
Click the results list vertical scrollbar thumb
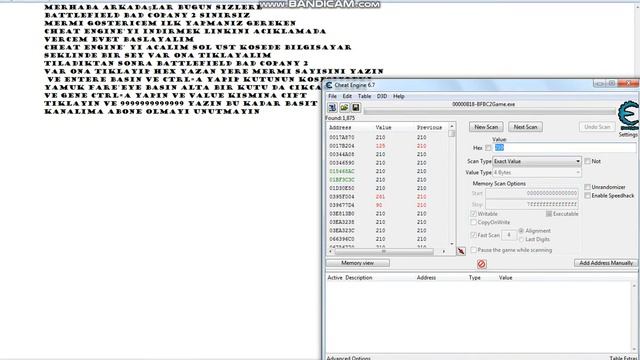pos(451,133)
